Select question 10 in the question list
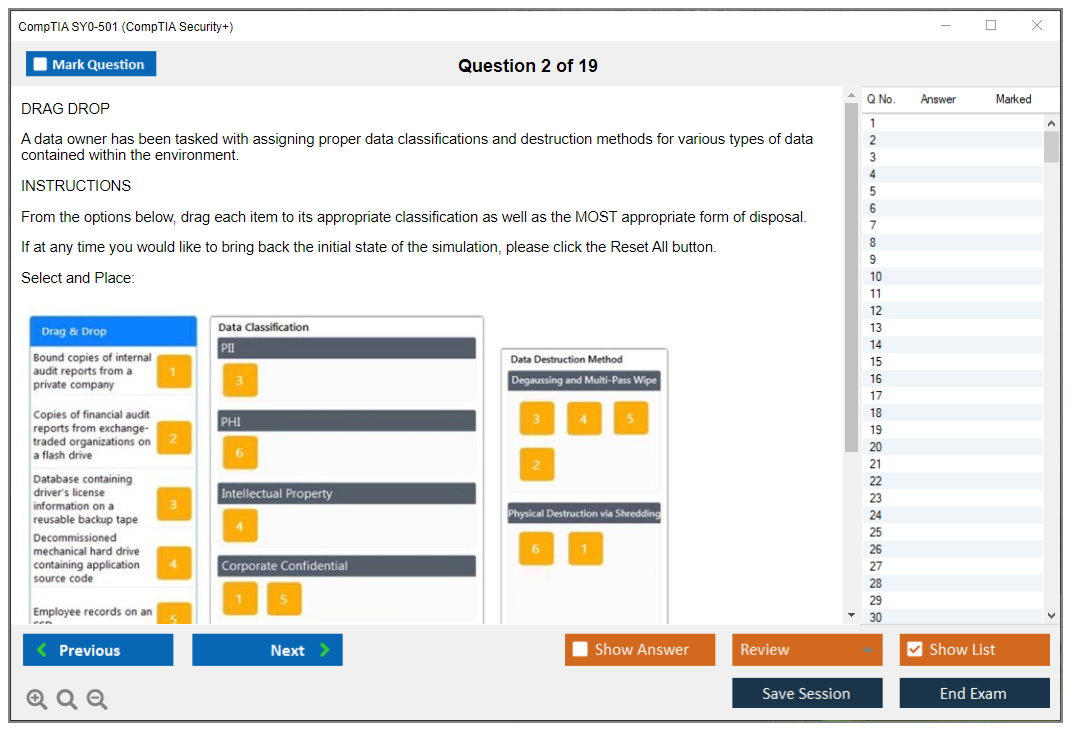Screen dimensions: 1075x735 tap(876, 276)
